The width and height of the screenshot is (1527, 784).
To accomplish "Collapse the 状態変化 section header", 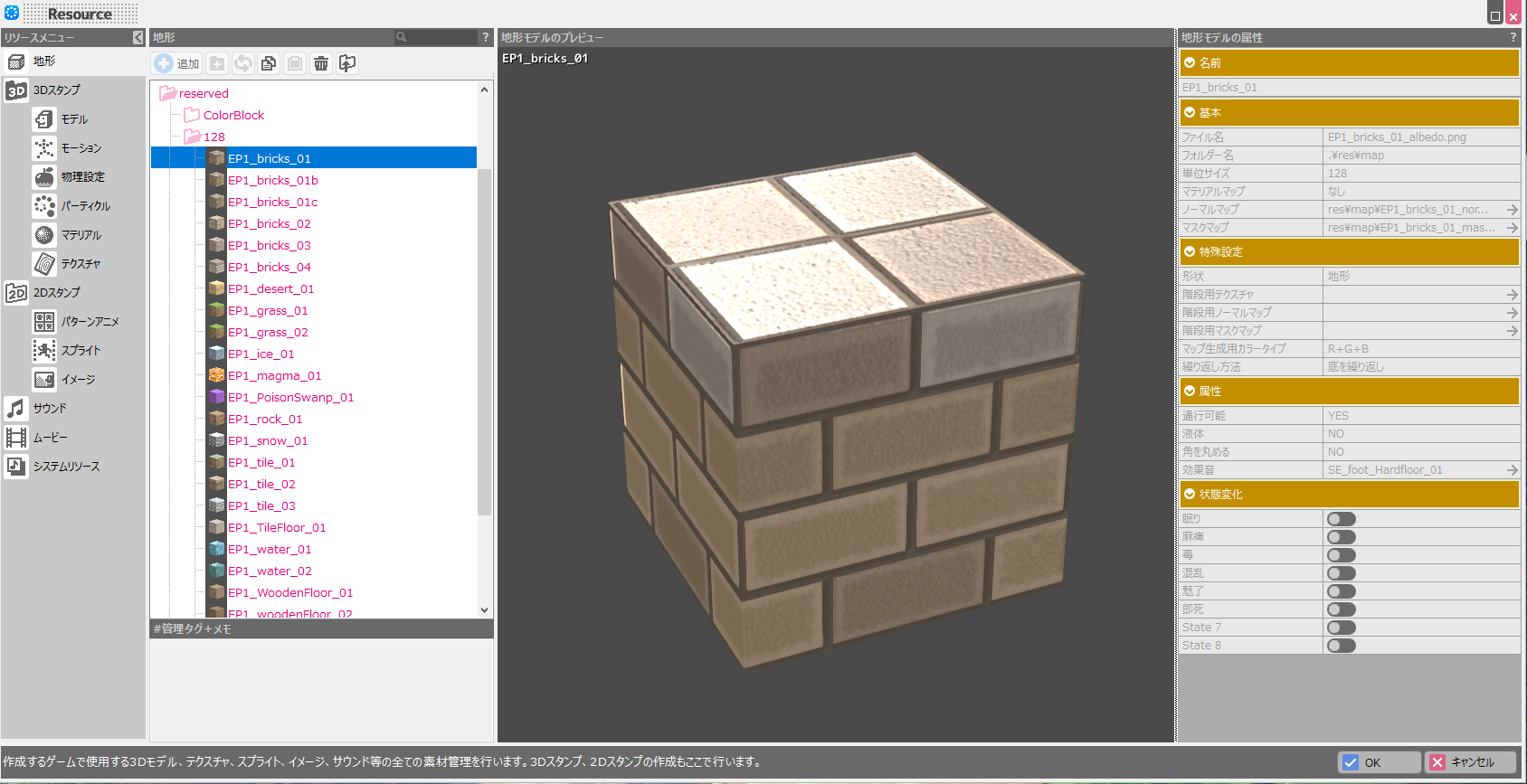I will (1190, 495).
